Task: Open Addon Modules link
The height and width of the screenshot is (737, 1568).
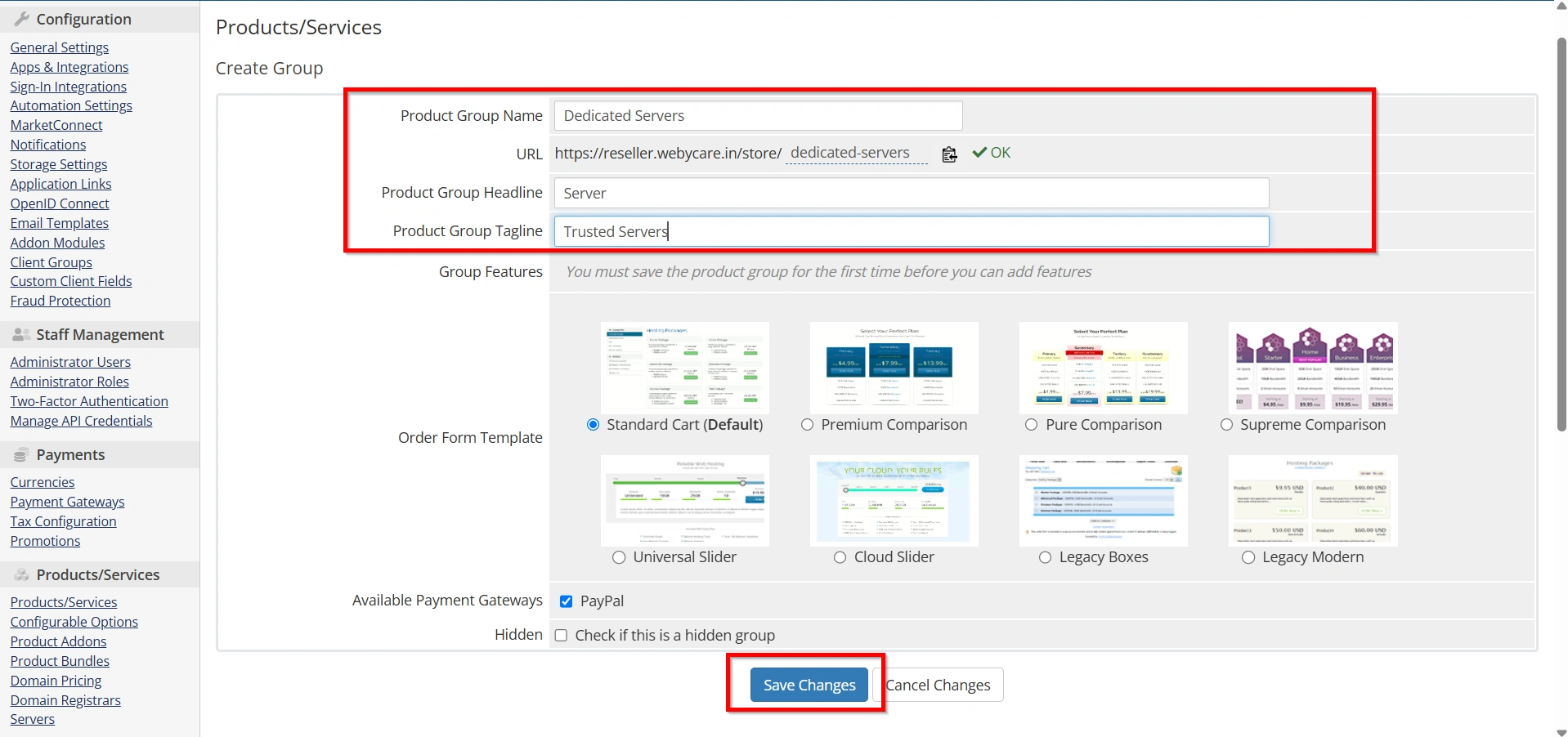Action: [58, 243]
